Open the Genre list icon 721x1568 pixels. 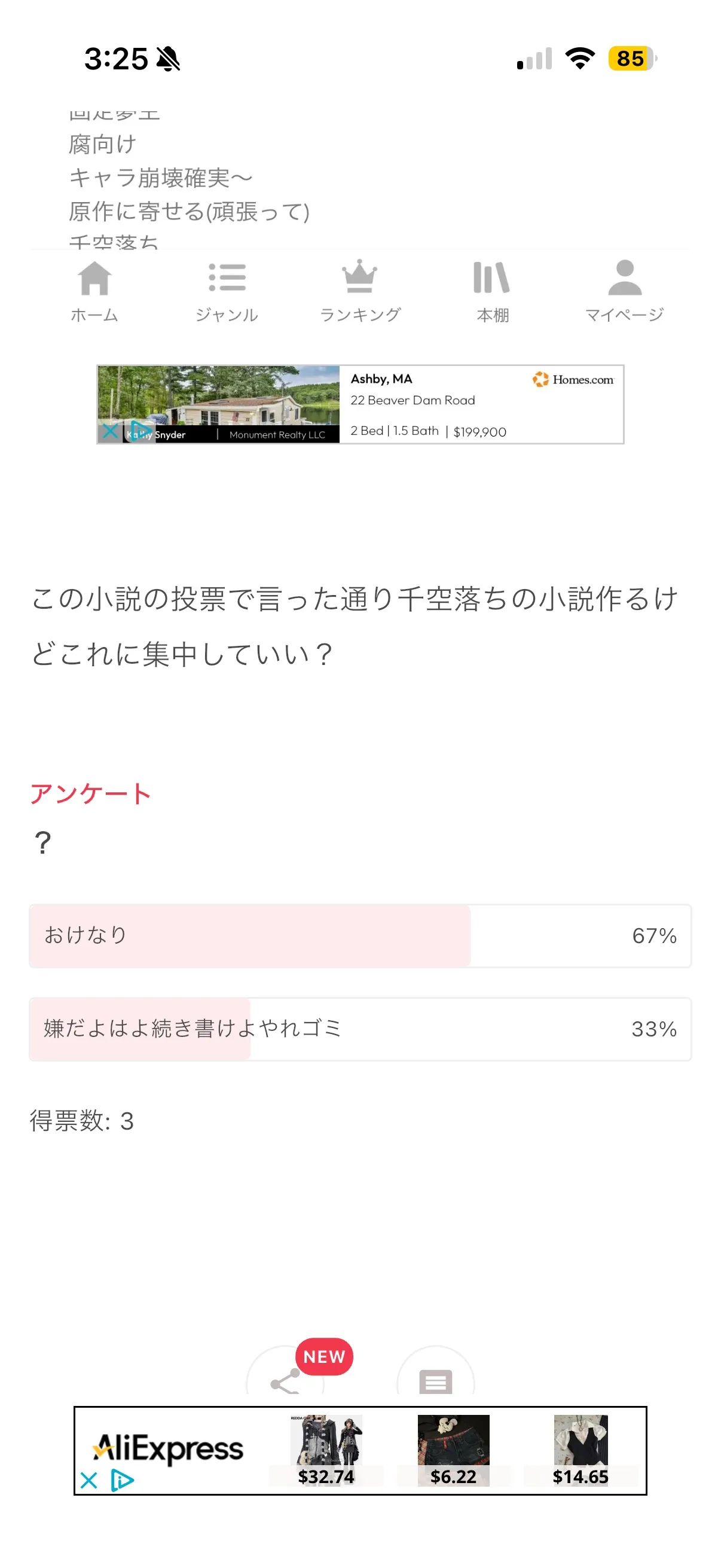click(227, 279)
